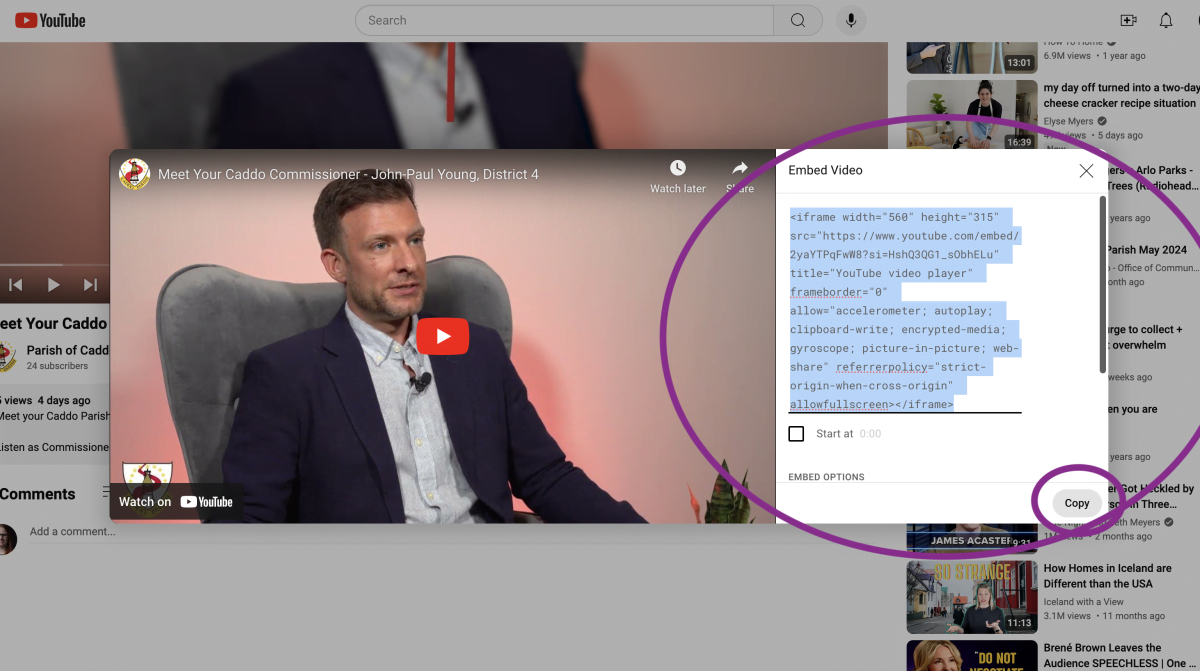Click the channel avatar in embed preview

[134, 174]
